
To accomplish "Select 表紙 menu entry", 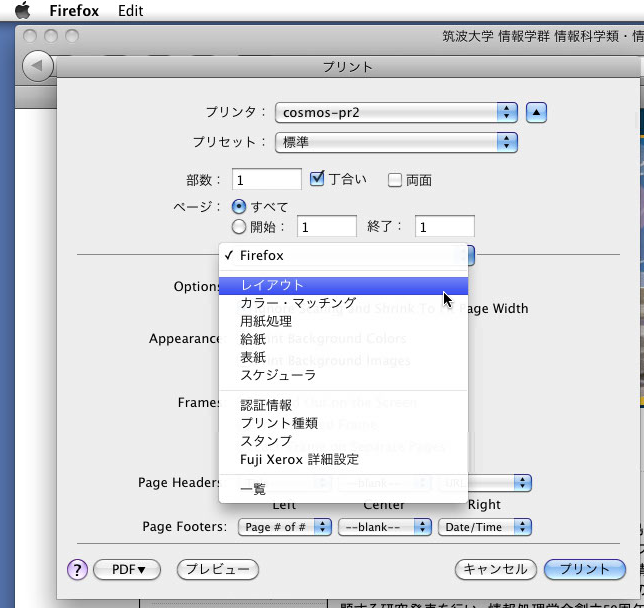I will 343,357.
